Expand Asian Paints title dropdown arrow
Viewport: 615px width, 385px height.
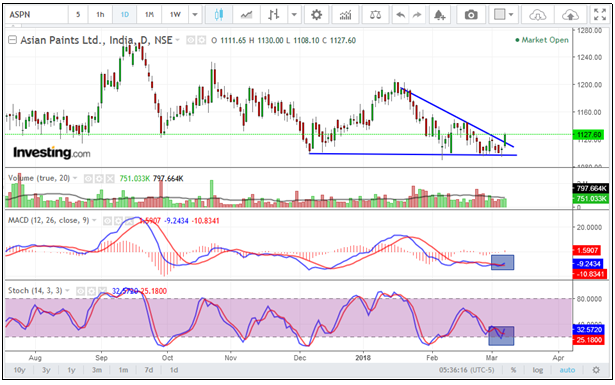[178, 40]
